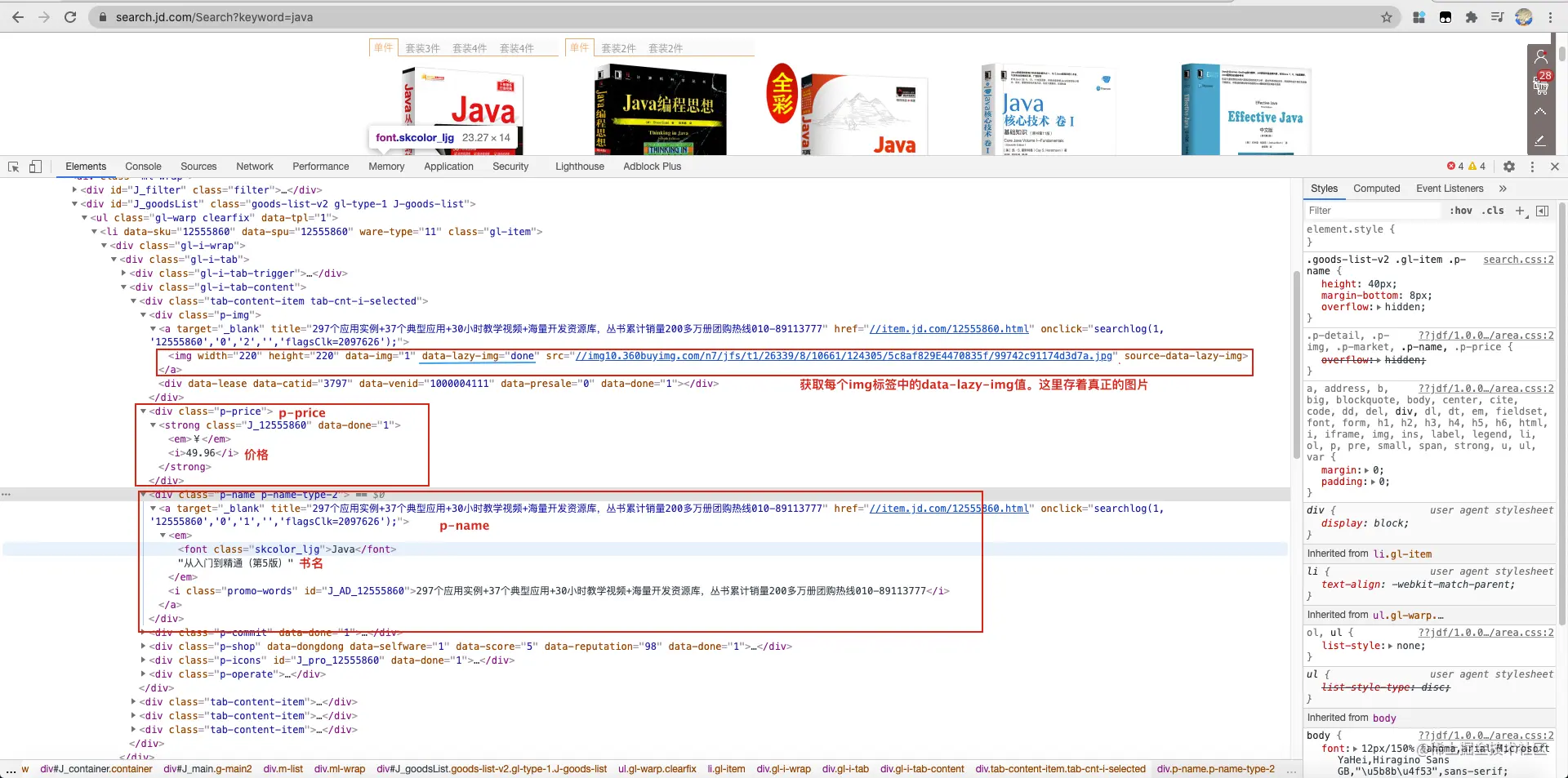Open the Lighthouse tab
The width and height of the screenshot is (1568, 778).
point(580,167)
